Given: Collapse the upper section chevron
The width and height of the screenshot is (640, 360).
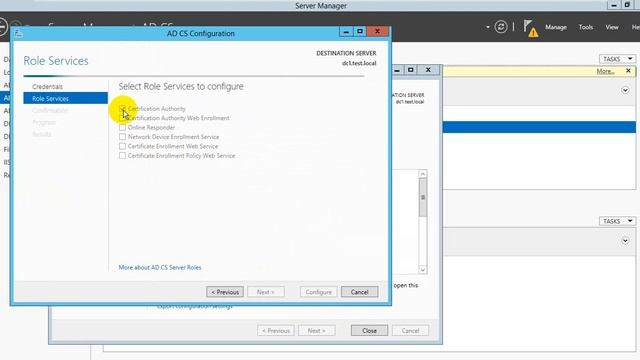Looking at the screenshot, I should tap(625, 90).
